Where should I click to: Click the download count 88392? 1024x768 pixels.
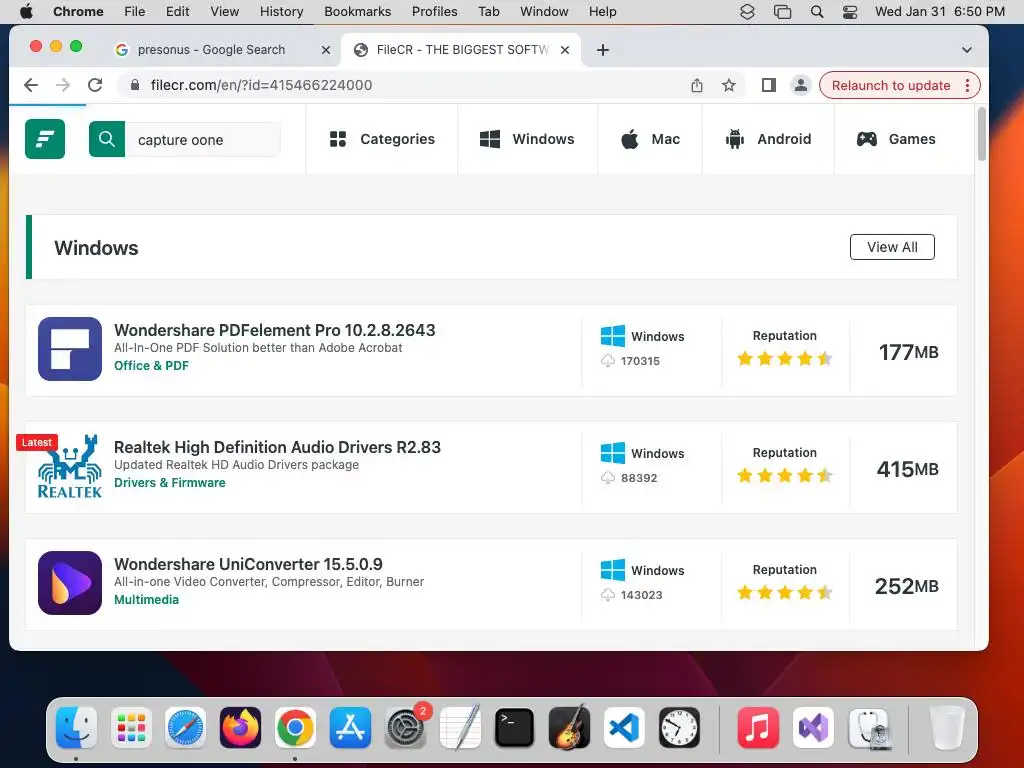click(x=639, y=478)
